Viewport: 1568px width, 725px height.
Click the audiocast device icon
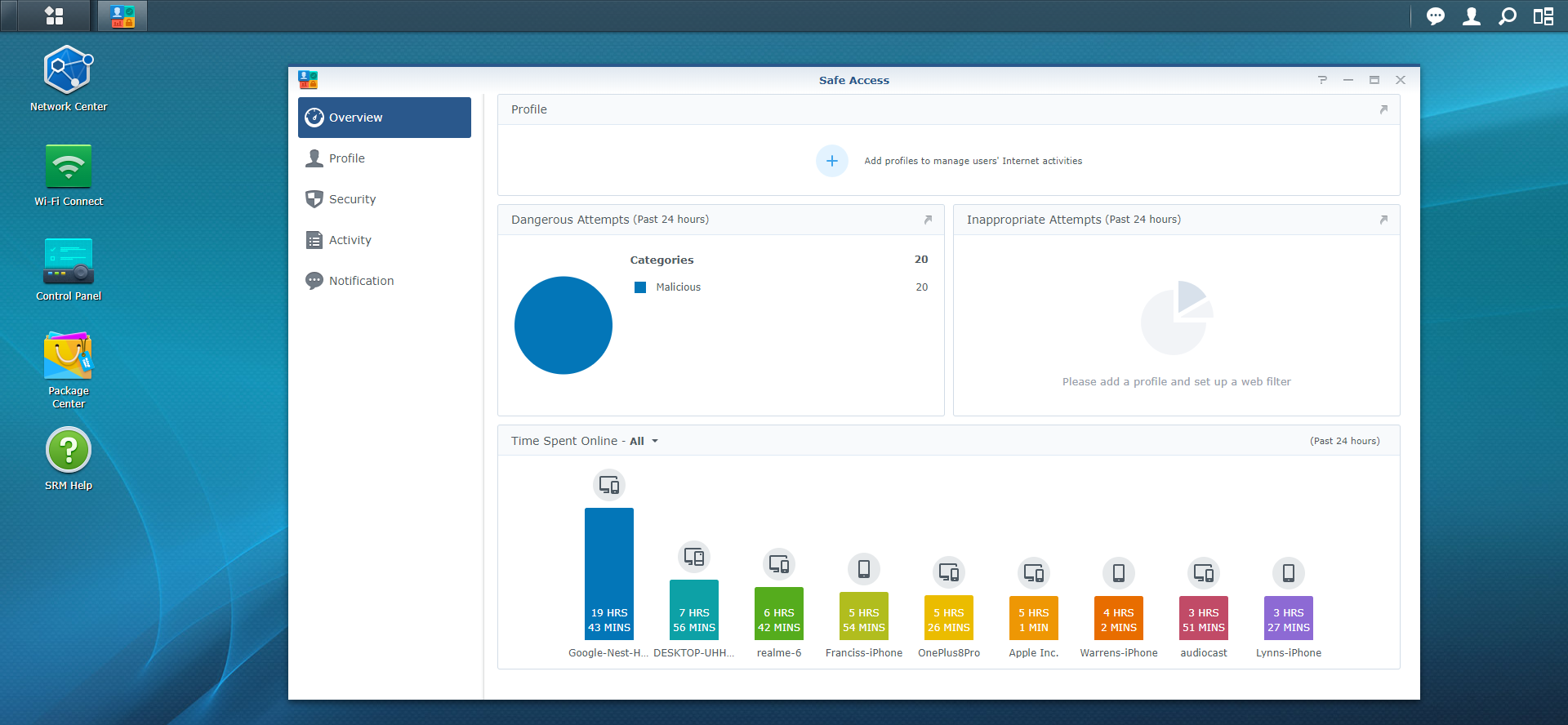[1204, 573]
